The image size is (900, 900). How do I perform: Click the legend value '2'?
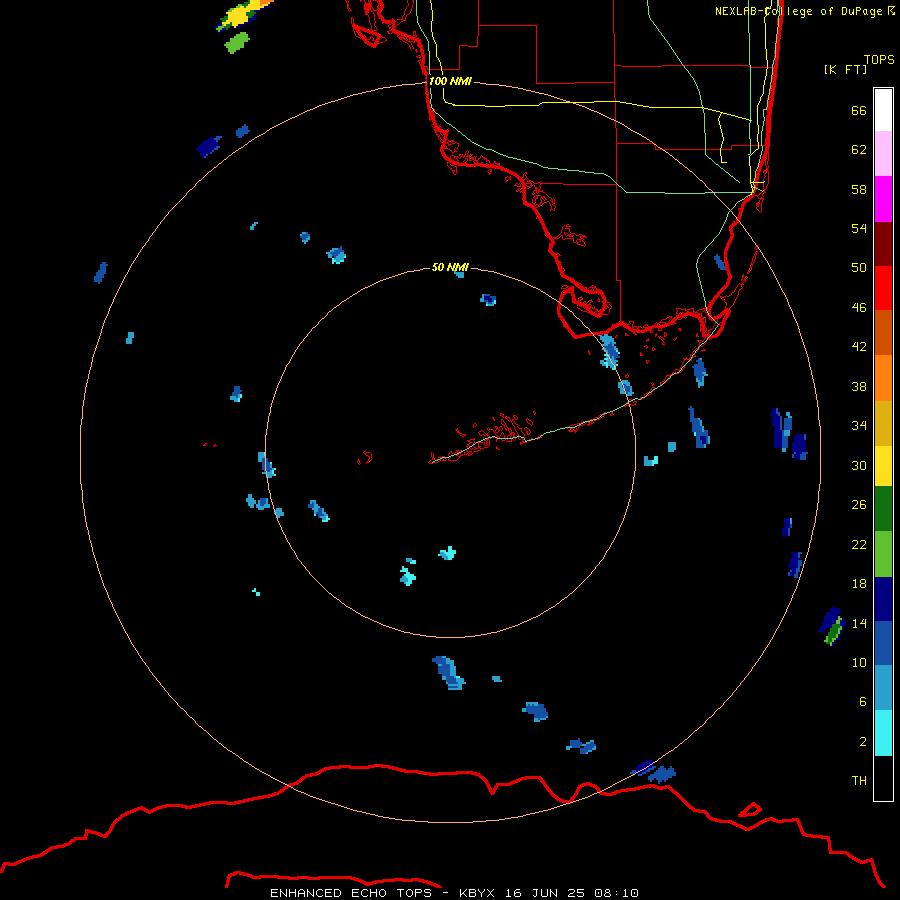point(863,742)
